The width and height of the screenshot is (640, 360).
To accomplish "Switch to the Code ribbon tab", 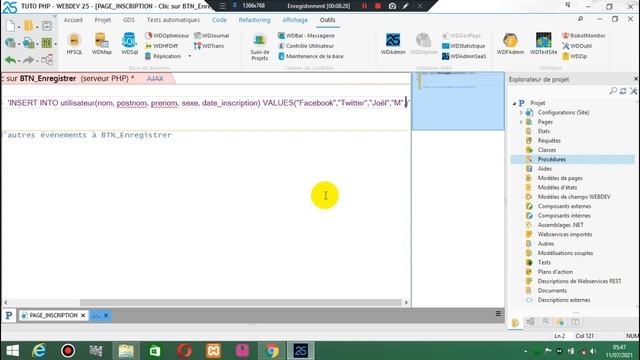I will (x=219, y=20).
